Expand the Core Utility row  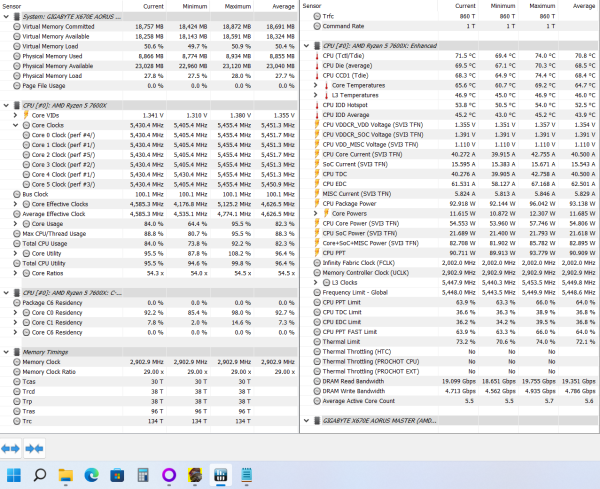click(x=15, y=253)
